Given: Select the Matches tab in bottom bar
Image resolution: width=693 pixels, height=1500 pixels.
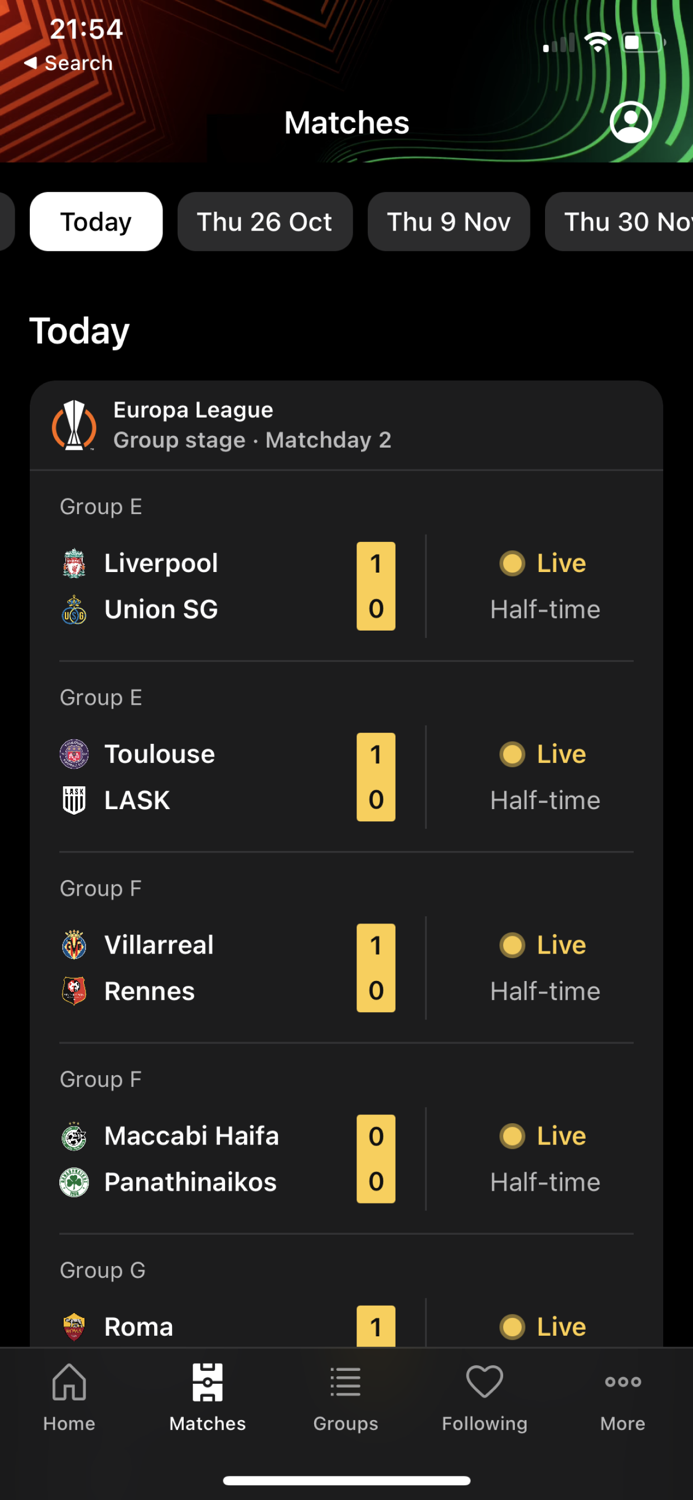Looking at the screenshot, I should [x=207, y=1397].
